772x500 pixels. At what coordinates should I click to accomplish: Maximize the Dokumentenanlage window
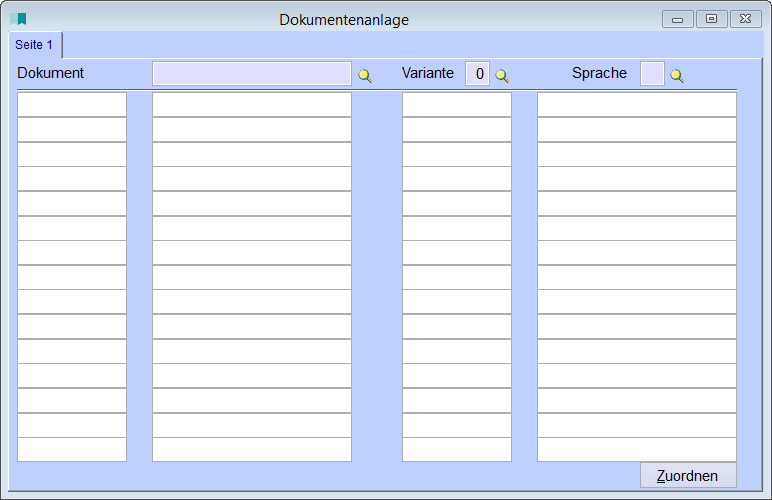tap(711, 19)
